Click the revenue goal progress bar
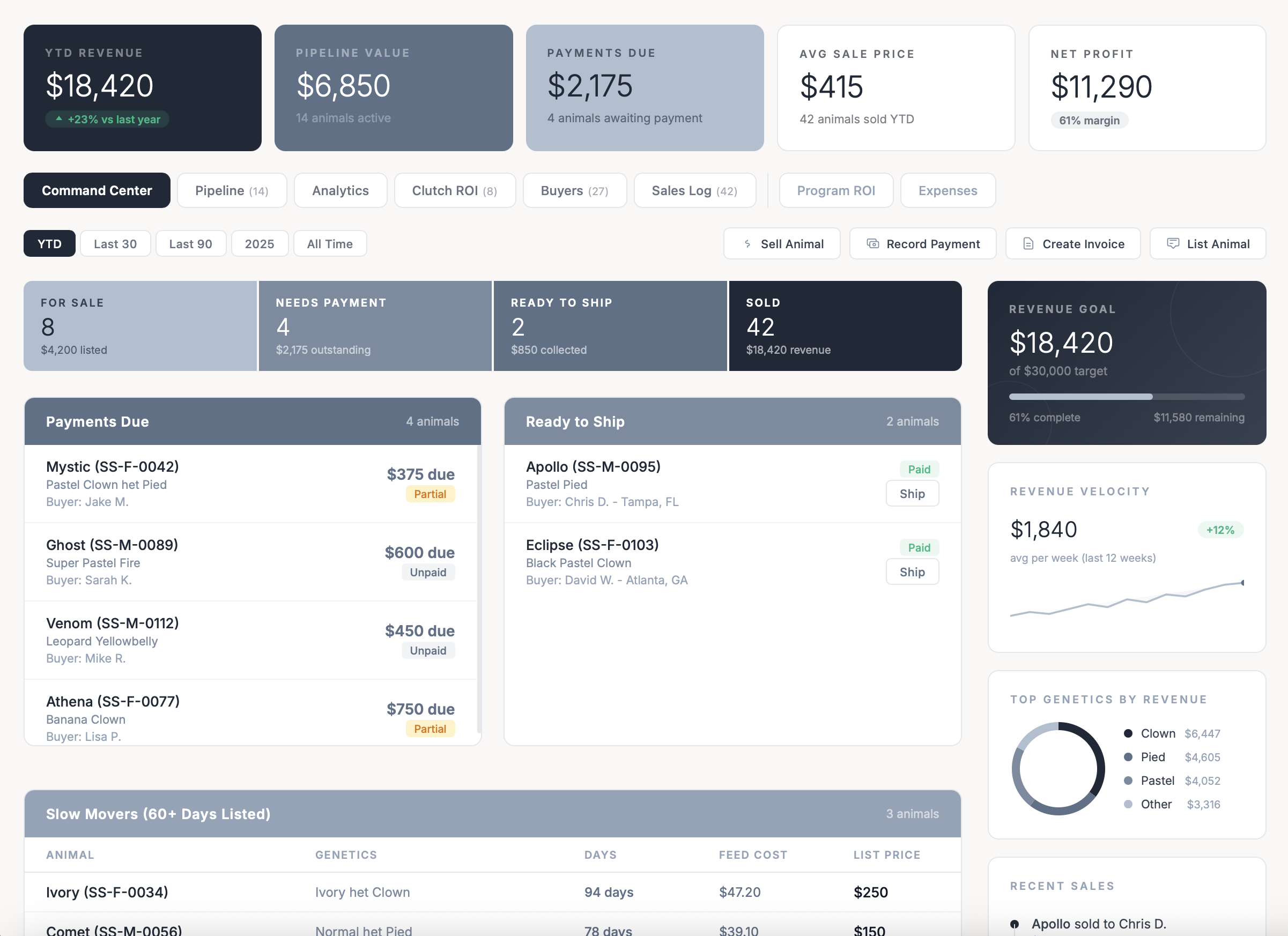 (1127, 396)
